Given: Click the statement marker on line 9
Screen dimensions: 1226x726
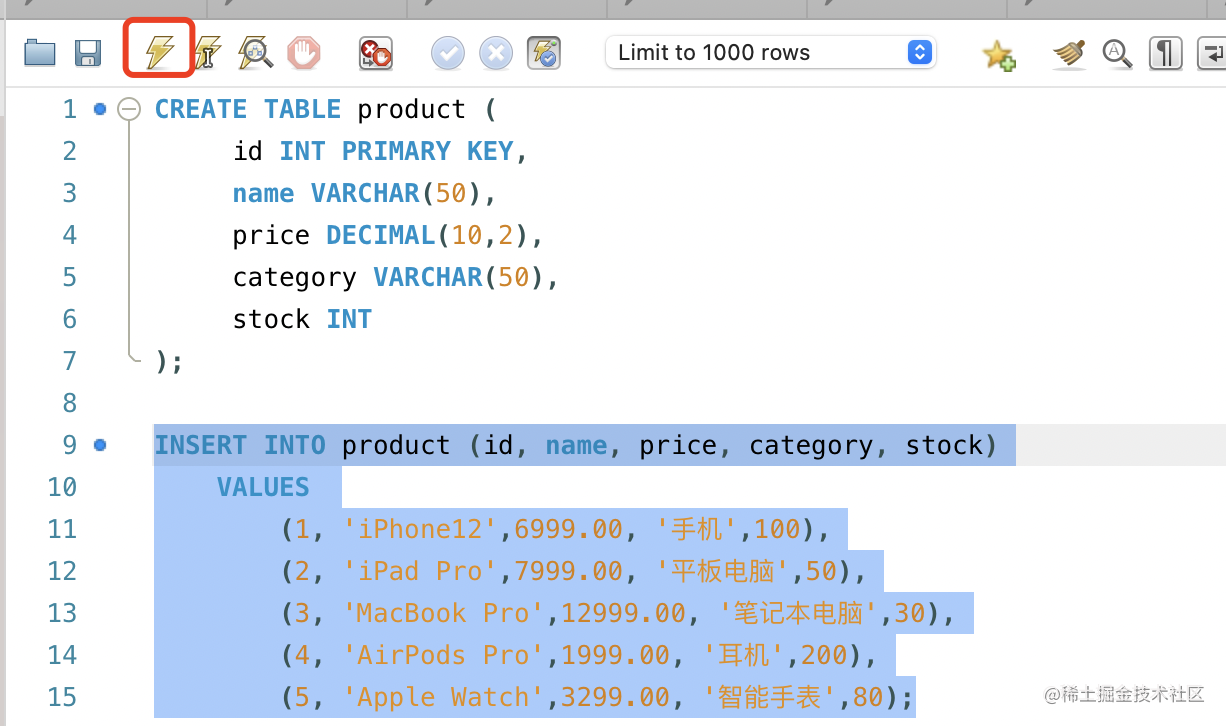Looking at the screenshot, I should tap(100, 445).
